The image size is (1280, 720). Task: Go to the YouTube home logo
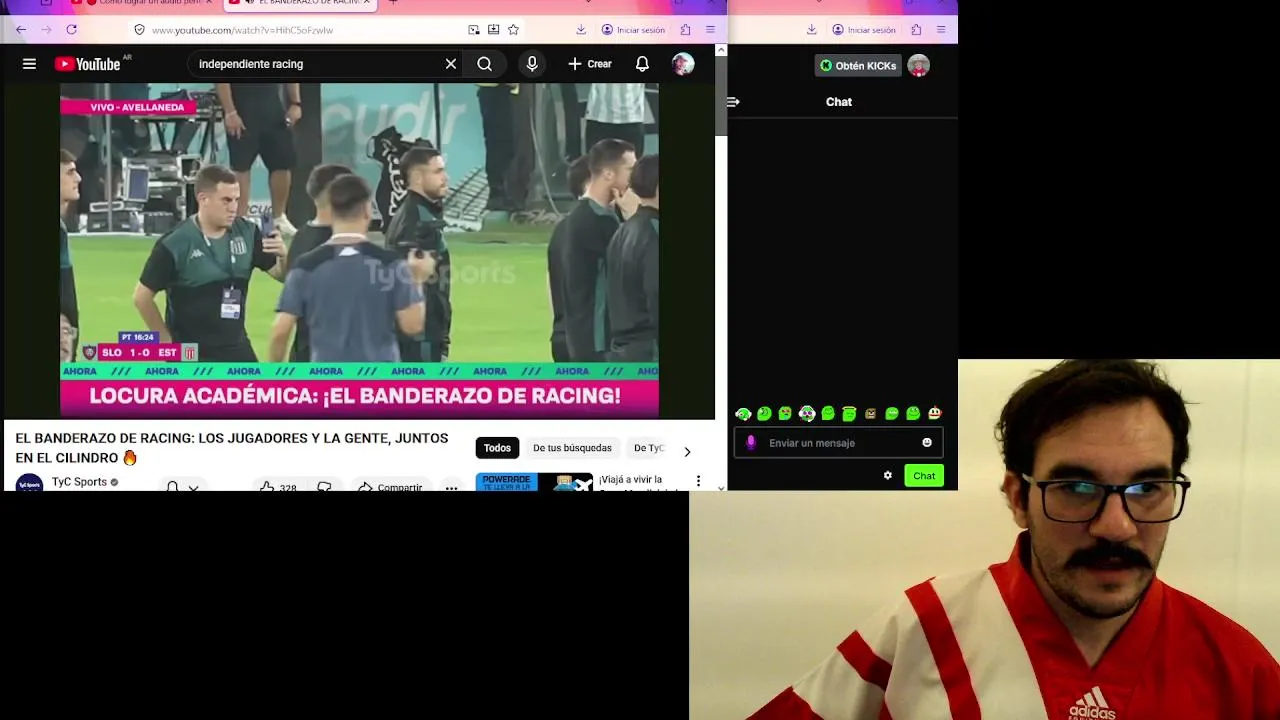click(x=88, y=64)
